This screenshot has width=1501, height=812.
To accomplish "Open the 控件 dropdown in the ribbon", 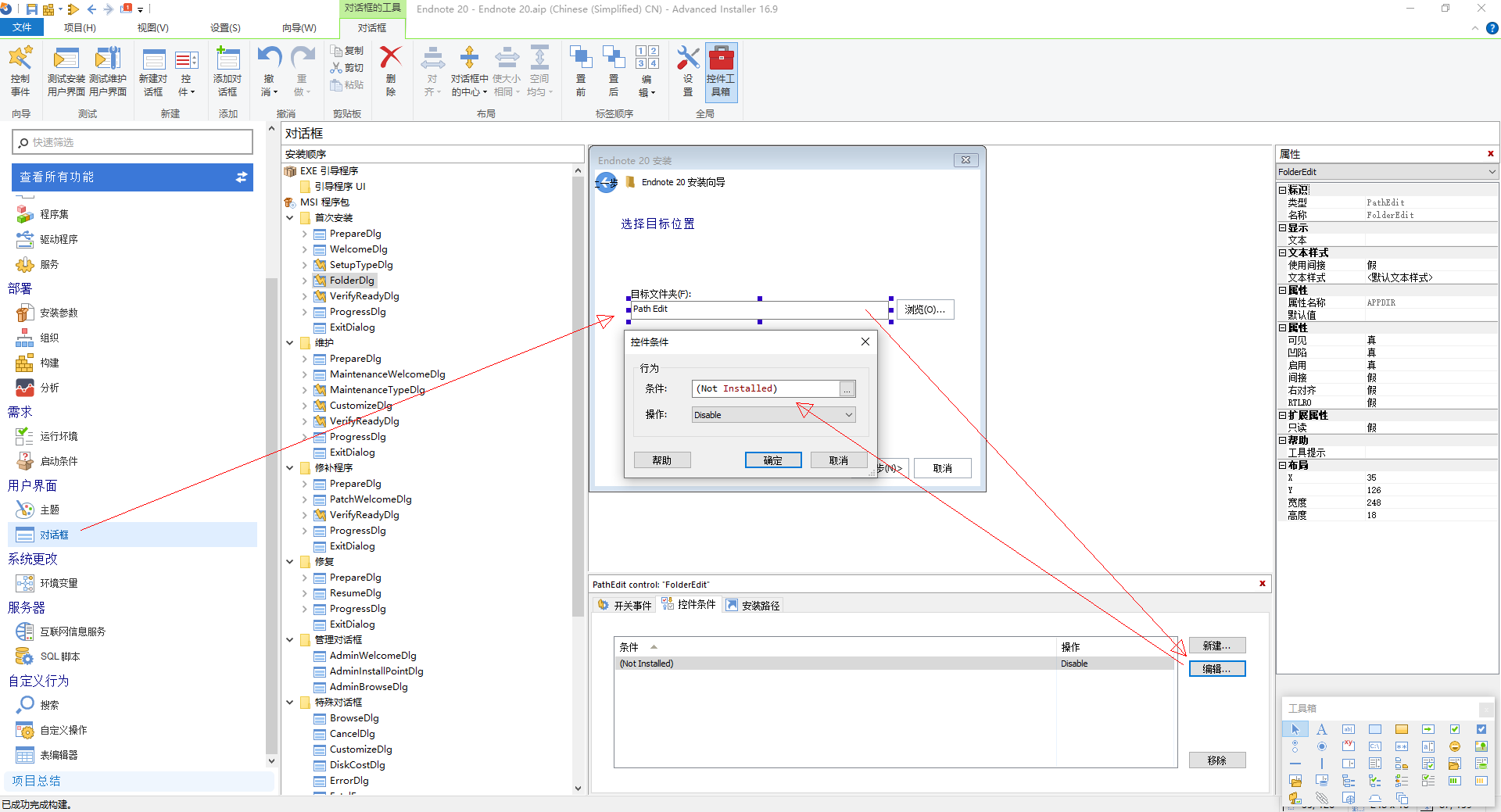I will point(186,71).
